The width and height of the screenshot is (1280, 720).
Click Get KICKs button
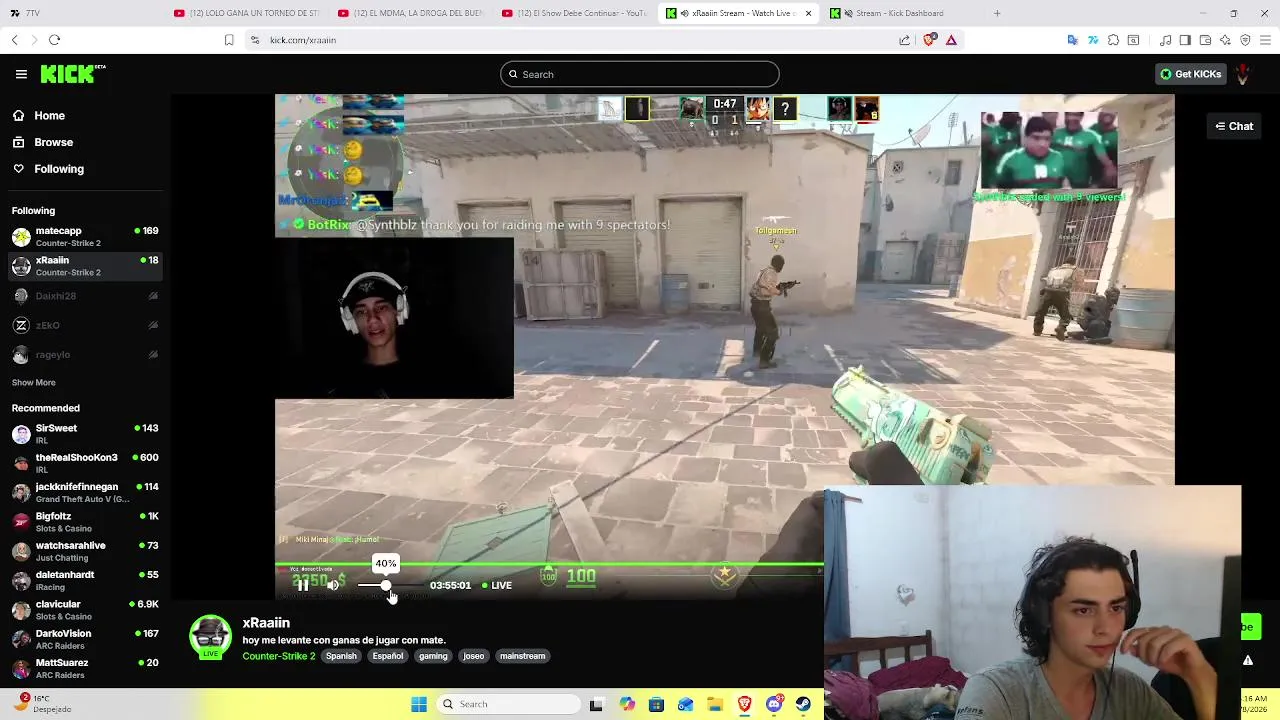1190,74
